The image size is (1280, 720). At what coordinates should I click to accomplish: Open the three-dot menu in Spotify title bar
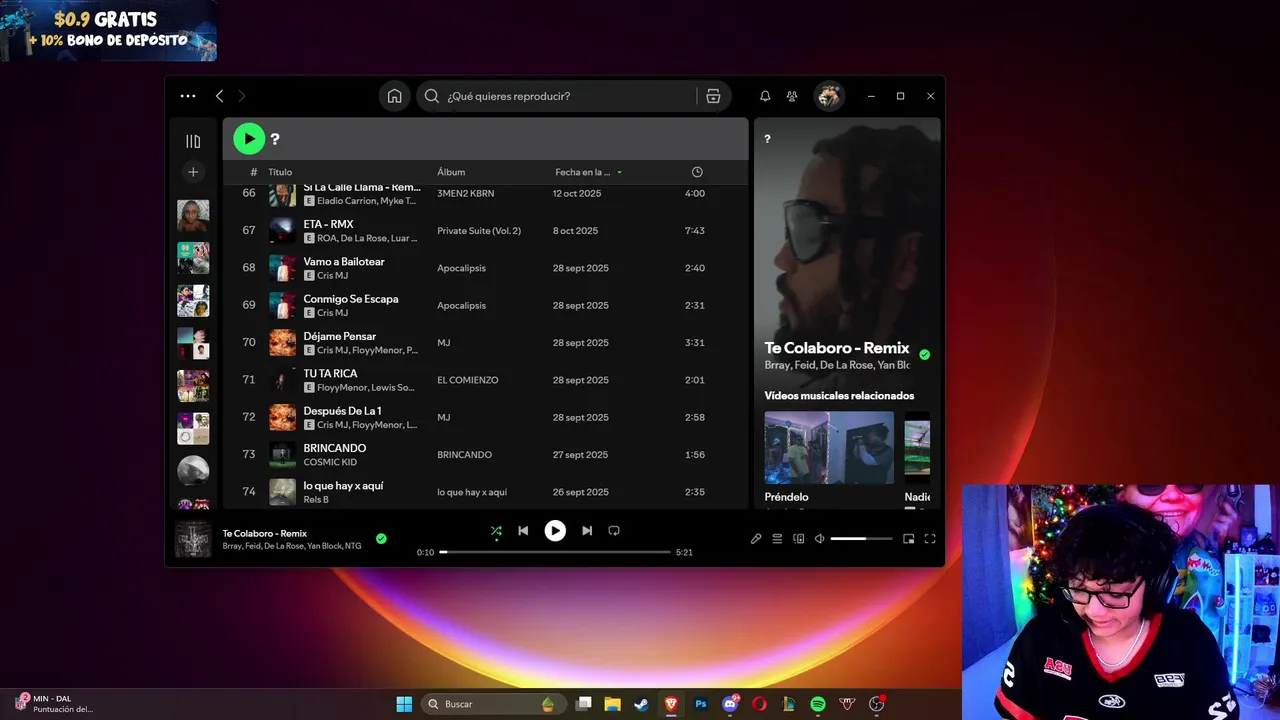(x=188, y=96)
